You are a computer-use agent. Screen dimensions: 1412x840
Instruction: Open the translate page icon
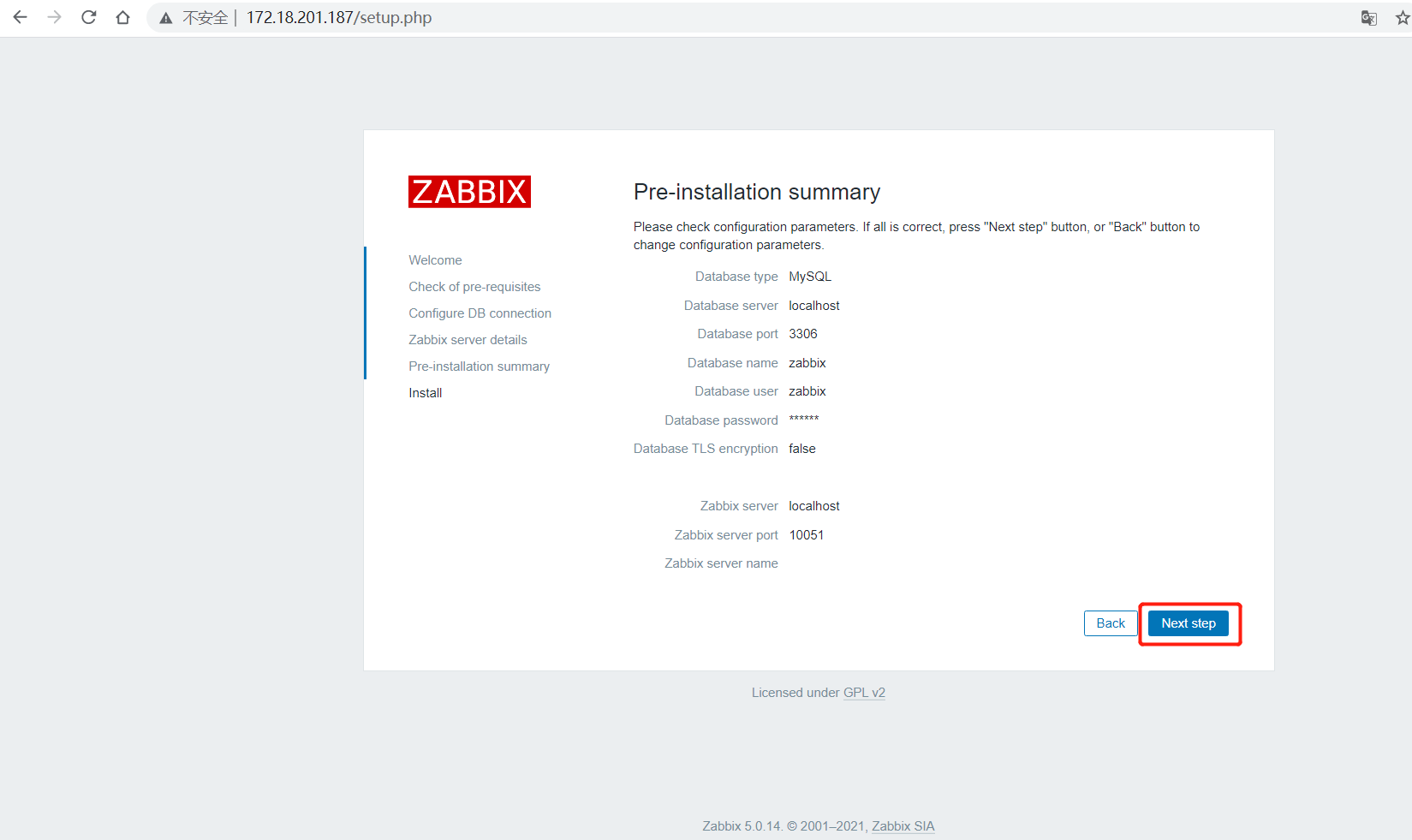pos(1369,18)
